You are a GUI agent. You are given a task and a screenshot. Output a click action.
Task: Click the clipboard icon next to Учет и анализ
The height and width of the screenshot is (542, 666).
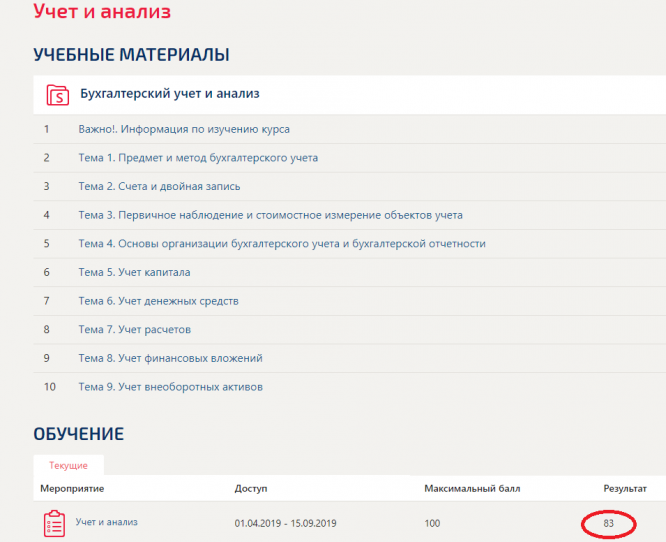[x=54, y=523]
